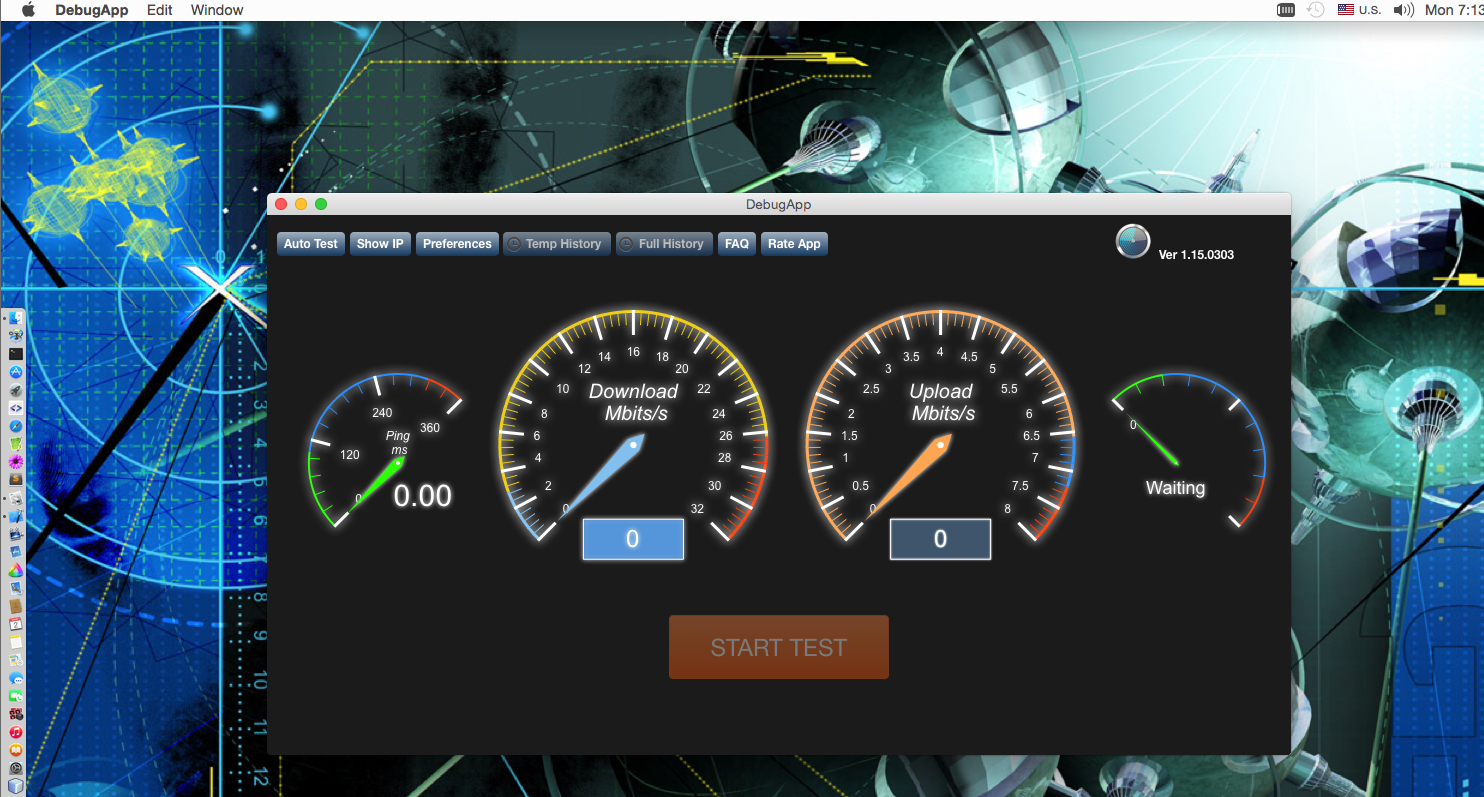Image resolution: width=1484 pixels, height=797 pixels.
Task: Click the Auto Test button
Action: tap(311, 244)
